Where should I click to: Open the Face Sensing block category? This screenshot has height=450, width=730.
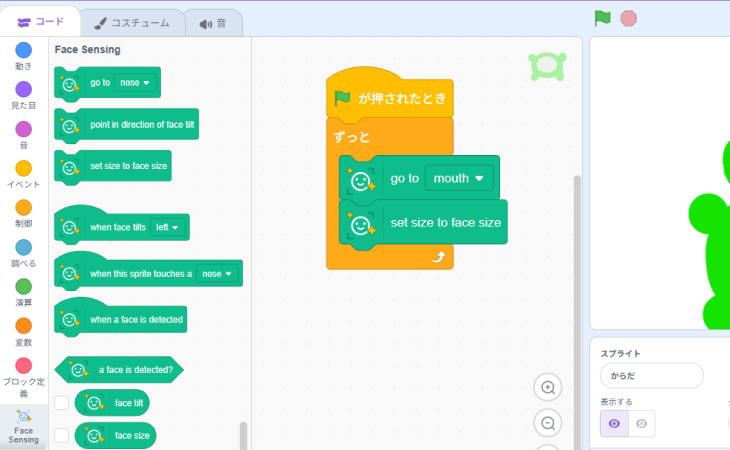tap(23, 426)
